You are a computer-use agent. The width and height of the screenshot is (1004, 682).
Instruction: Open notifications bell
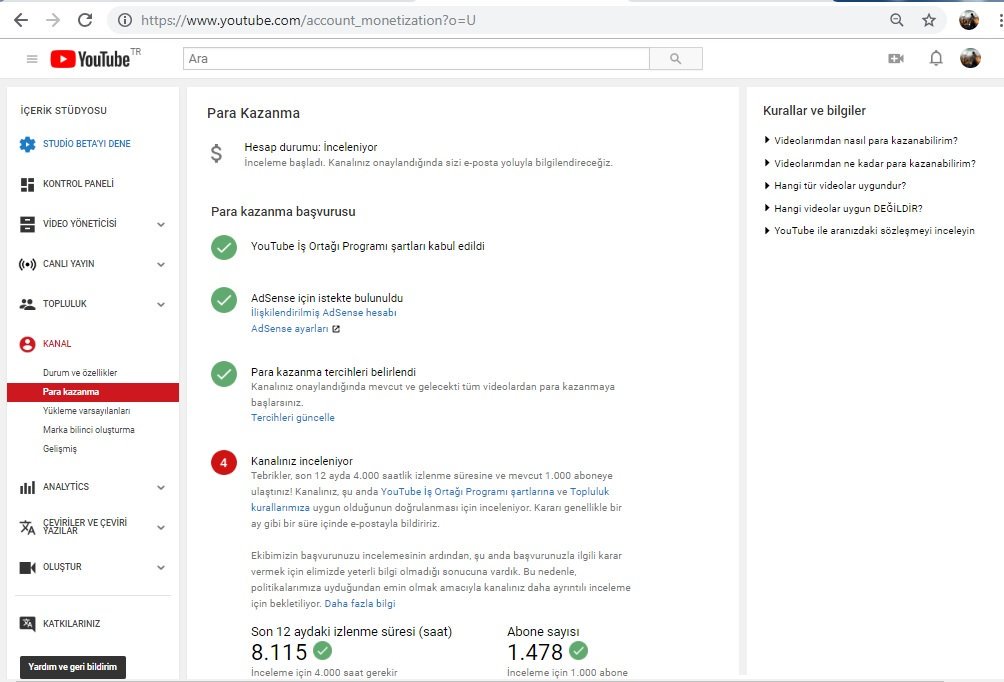[935, 58]
